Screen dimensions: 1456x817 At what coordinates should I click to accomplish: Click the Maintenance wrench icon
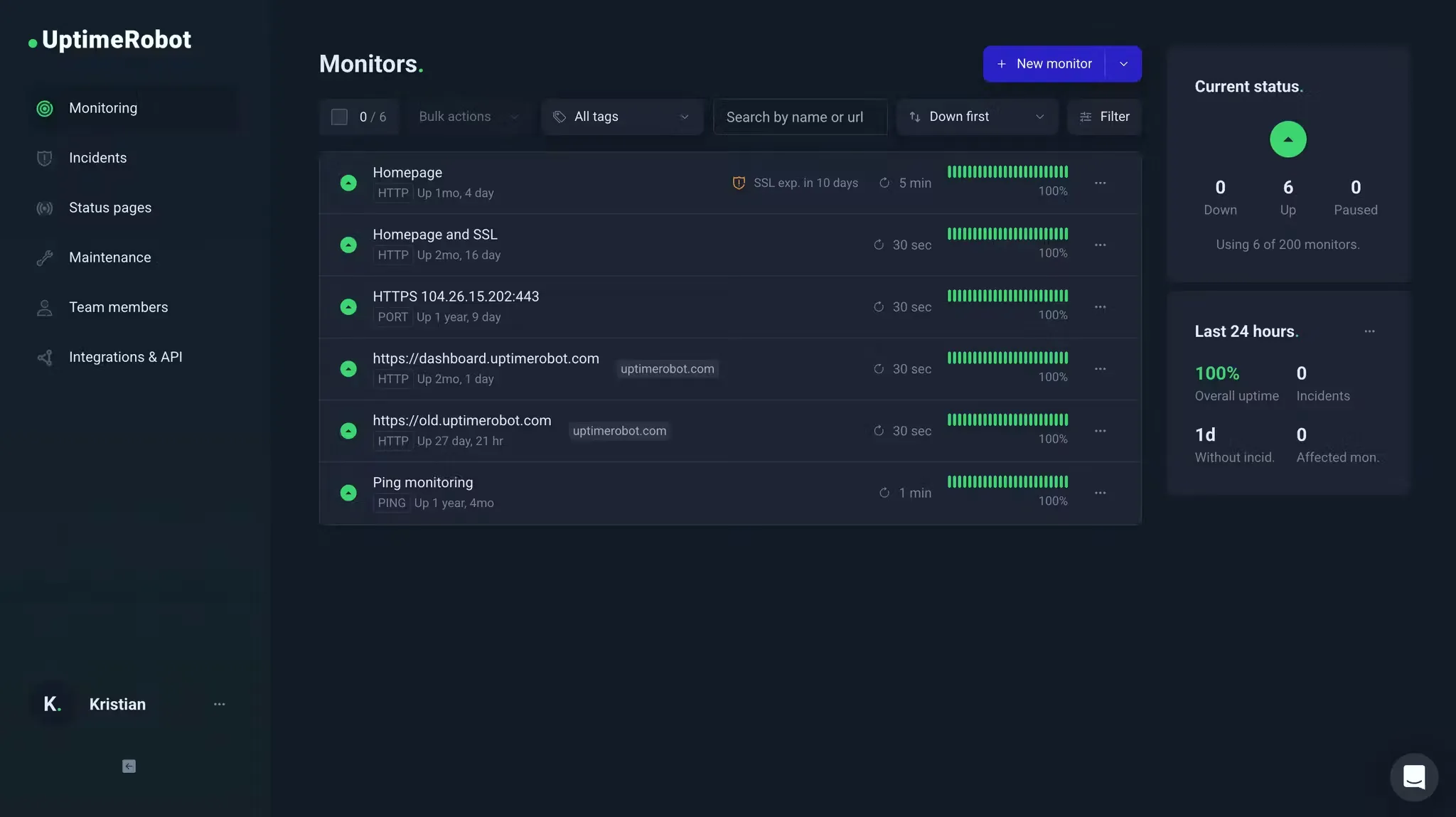pyautogui.click(x=45, y=257)
